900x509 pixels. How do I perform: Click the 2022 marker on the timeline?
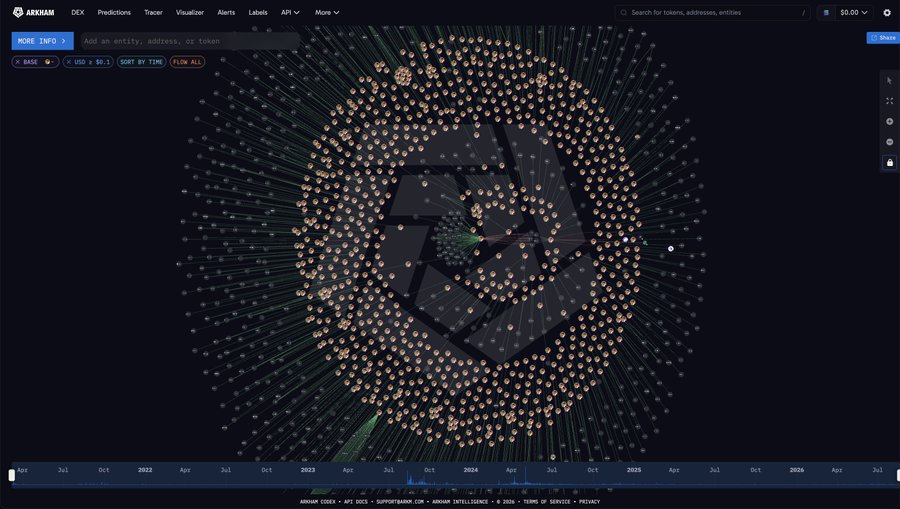(x=145, y=470)
